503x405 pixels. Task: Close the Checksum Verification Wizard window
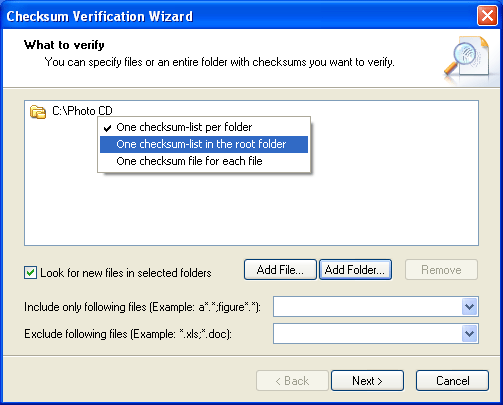point(487,16)
